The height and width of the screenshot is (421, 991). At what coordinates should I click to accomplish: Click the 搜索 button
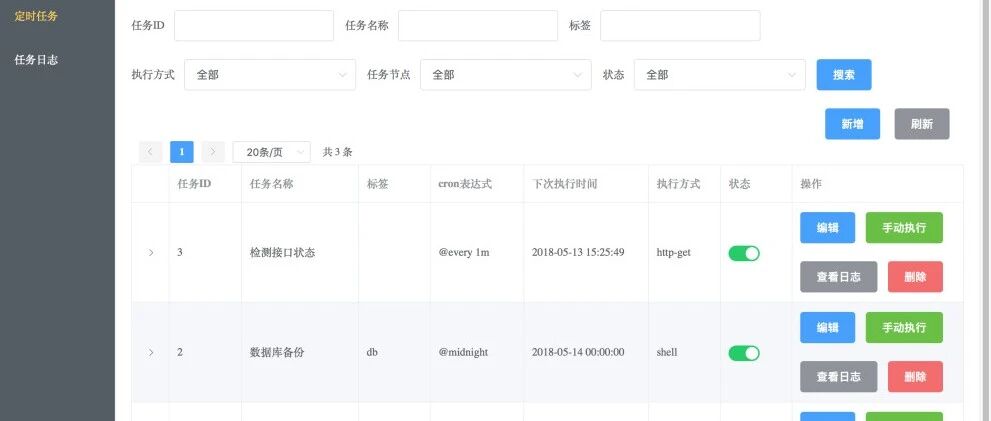point(844,75)
